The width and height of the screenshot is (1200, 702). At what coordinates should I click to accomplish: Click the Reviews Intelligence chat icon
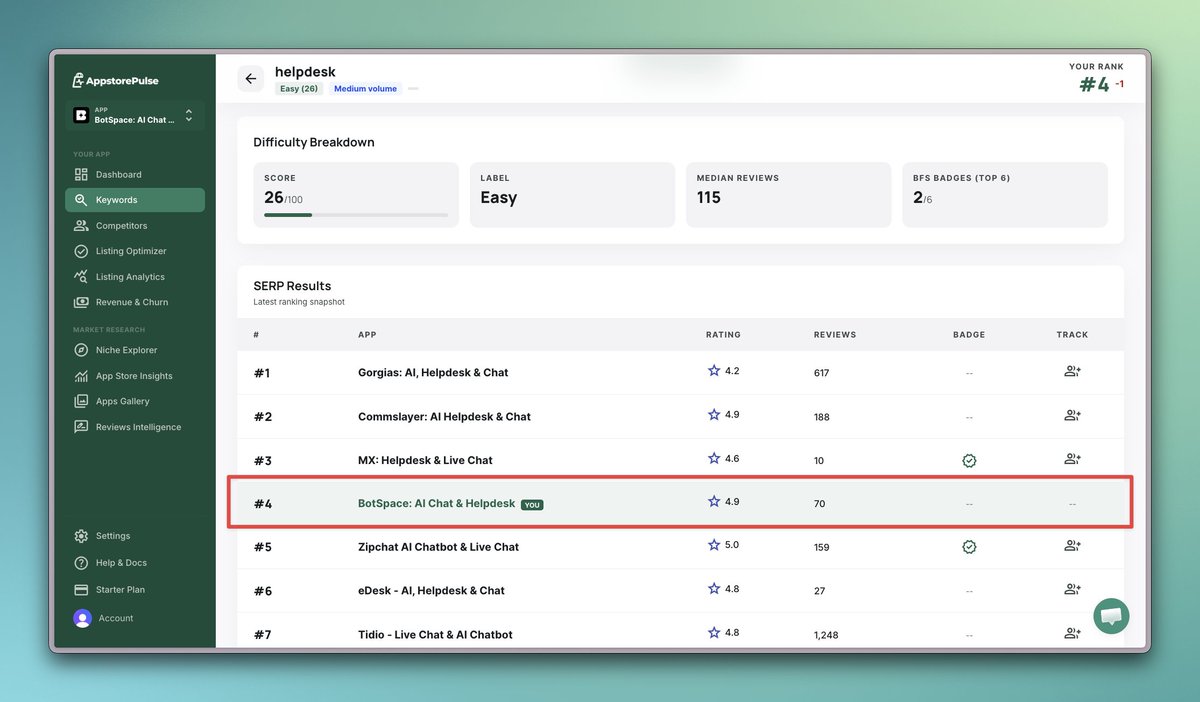pyautogui.click(x=81, y=427)
